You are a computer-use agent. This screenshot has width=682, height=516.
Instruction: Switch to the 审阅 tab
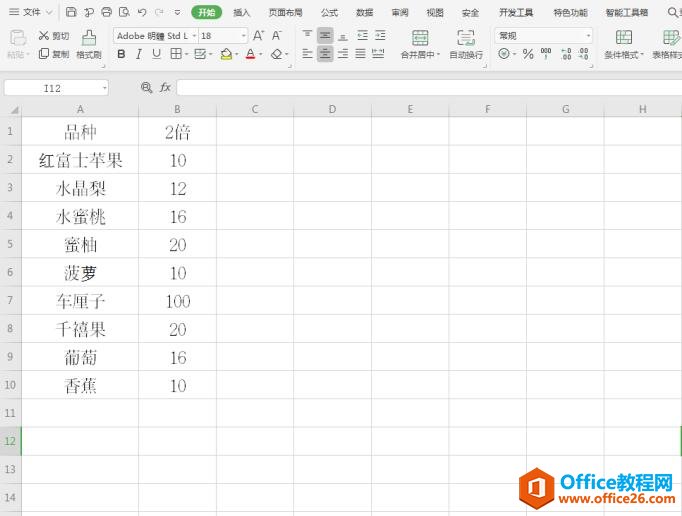400,13
